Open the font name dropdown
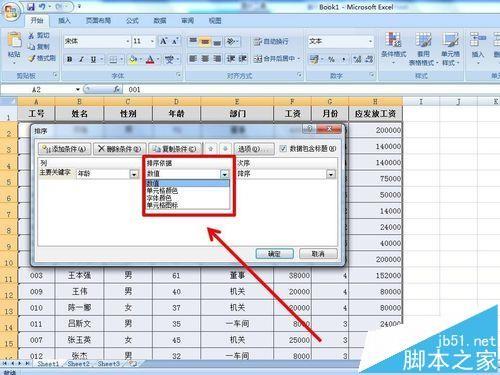 coord(128,41)
